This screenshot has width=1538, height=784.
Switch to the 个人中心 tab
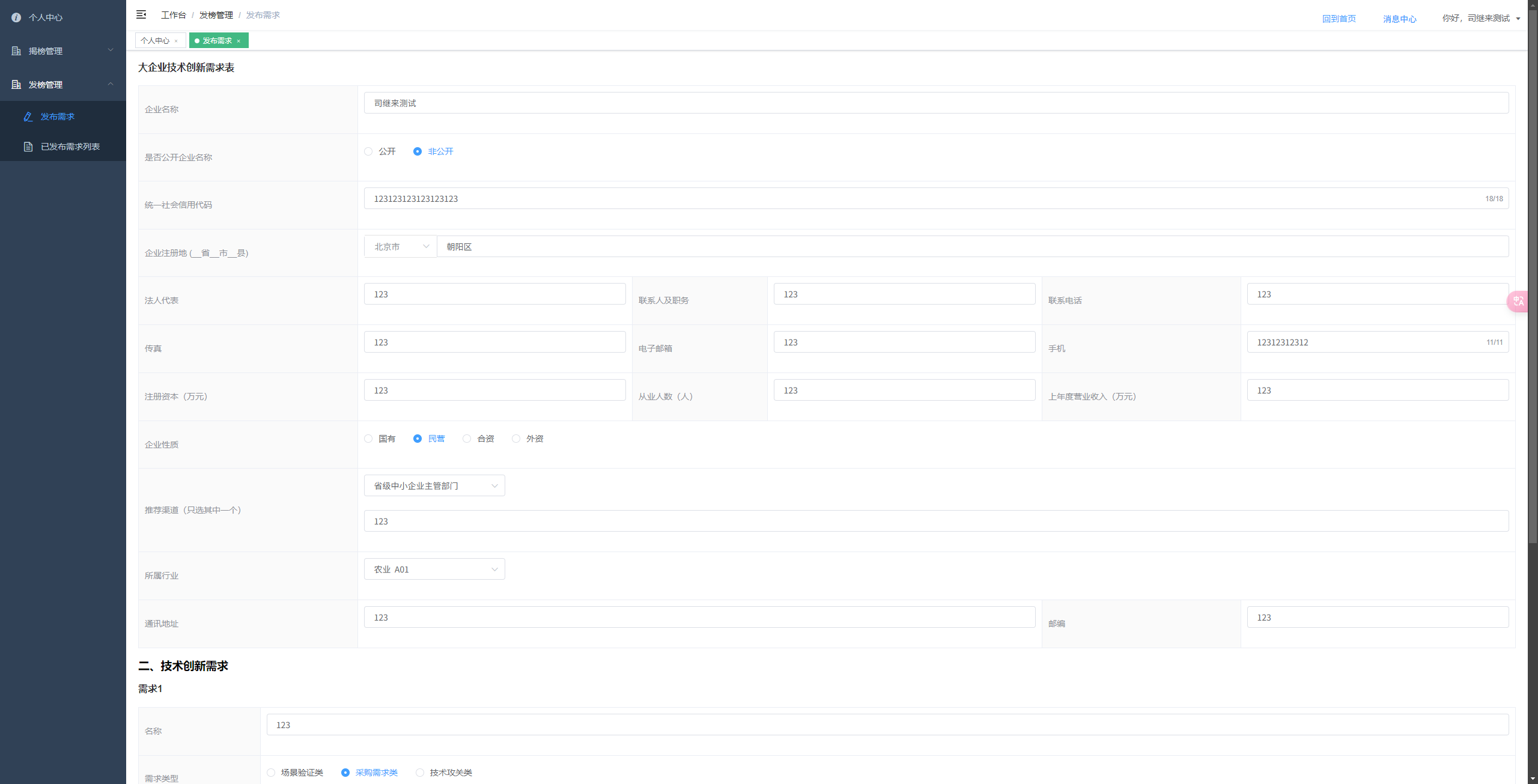pos(155,41)
